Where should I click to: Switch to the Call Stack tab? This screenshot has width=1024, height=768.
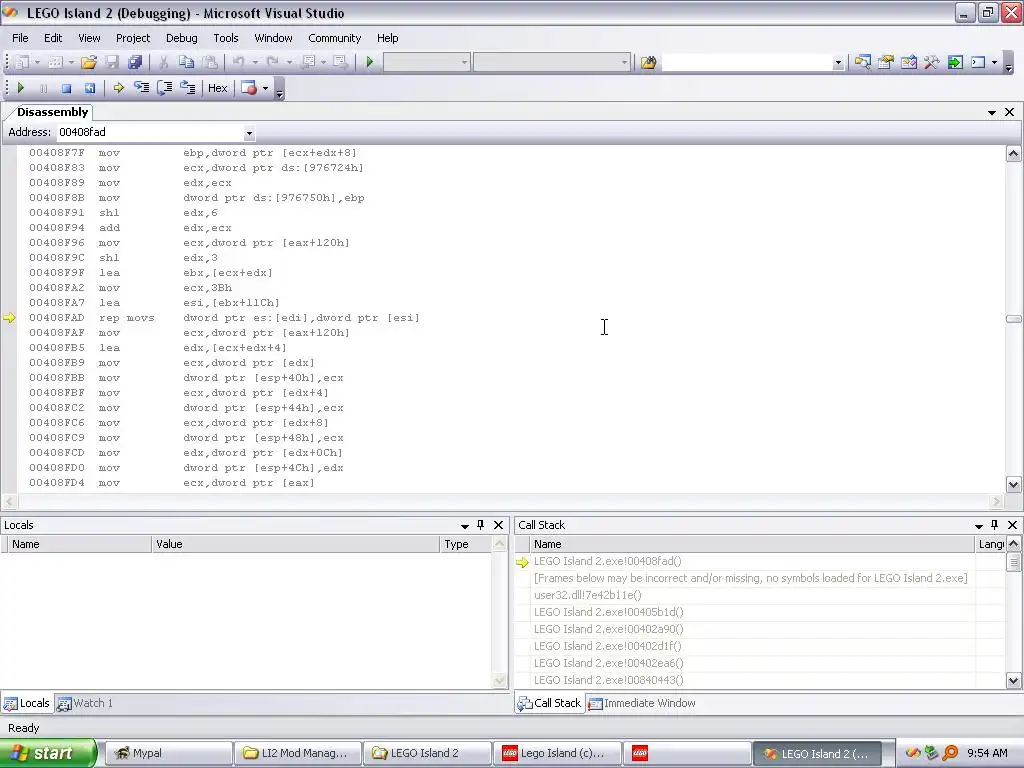point(550,703)
